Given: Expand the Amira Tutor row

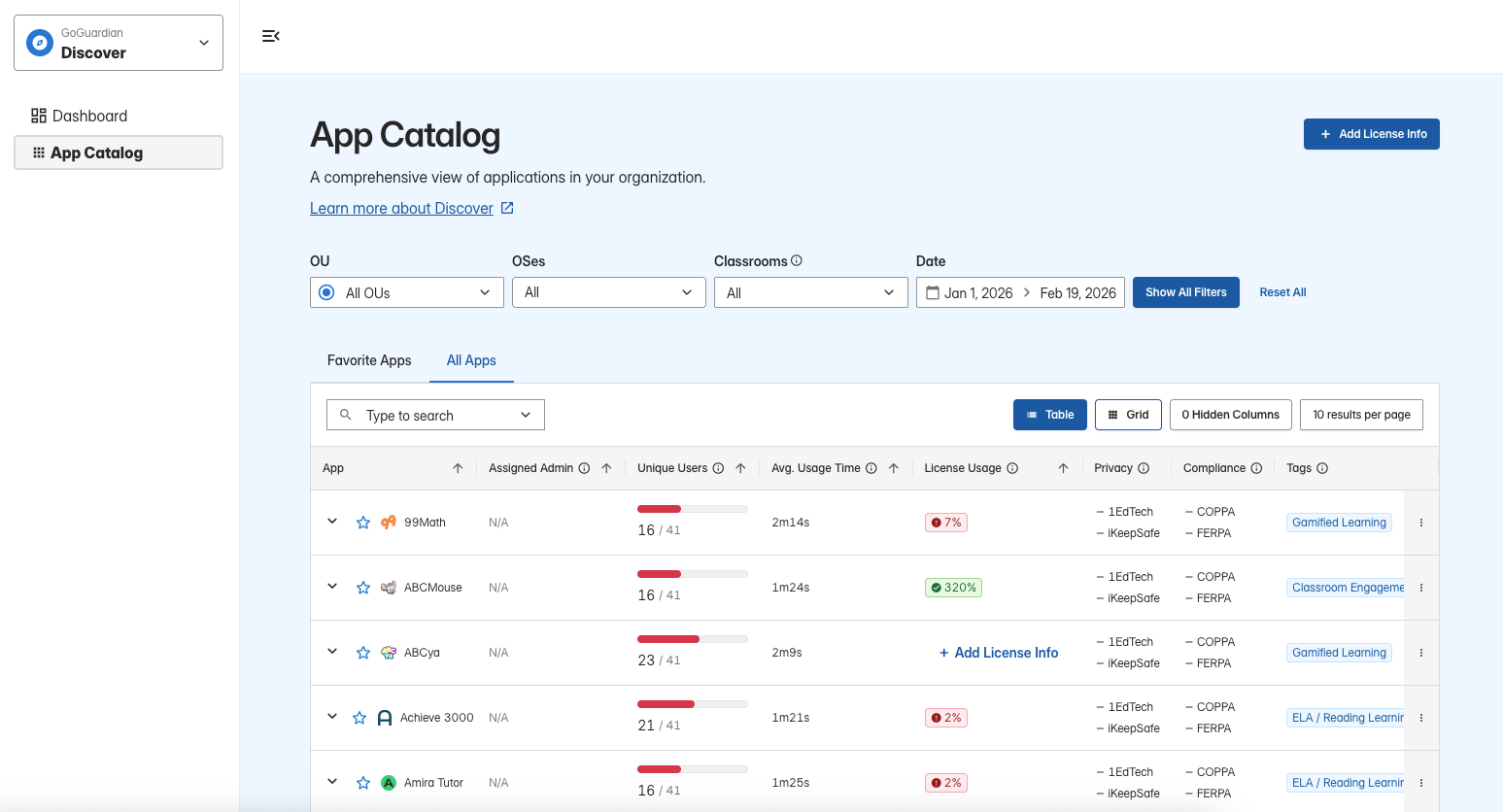Looking at the screenshot, I should pyautogui.click(x=332, y=782).
